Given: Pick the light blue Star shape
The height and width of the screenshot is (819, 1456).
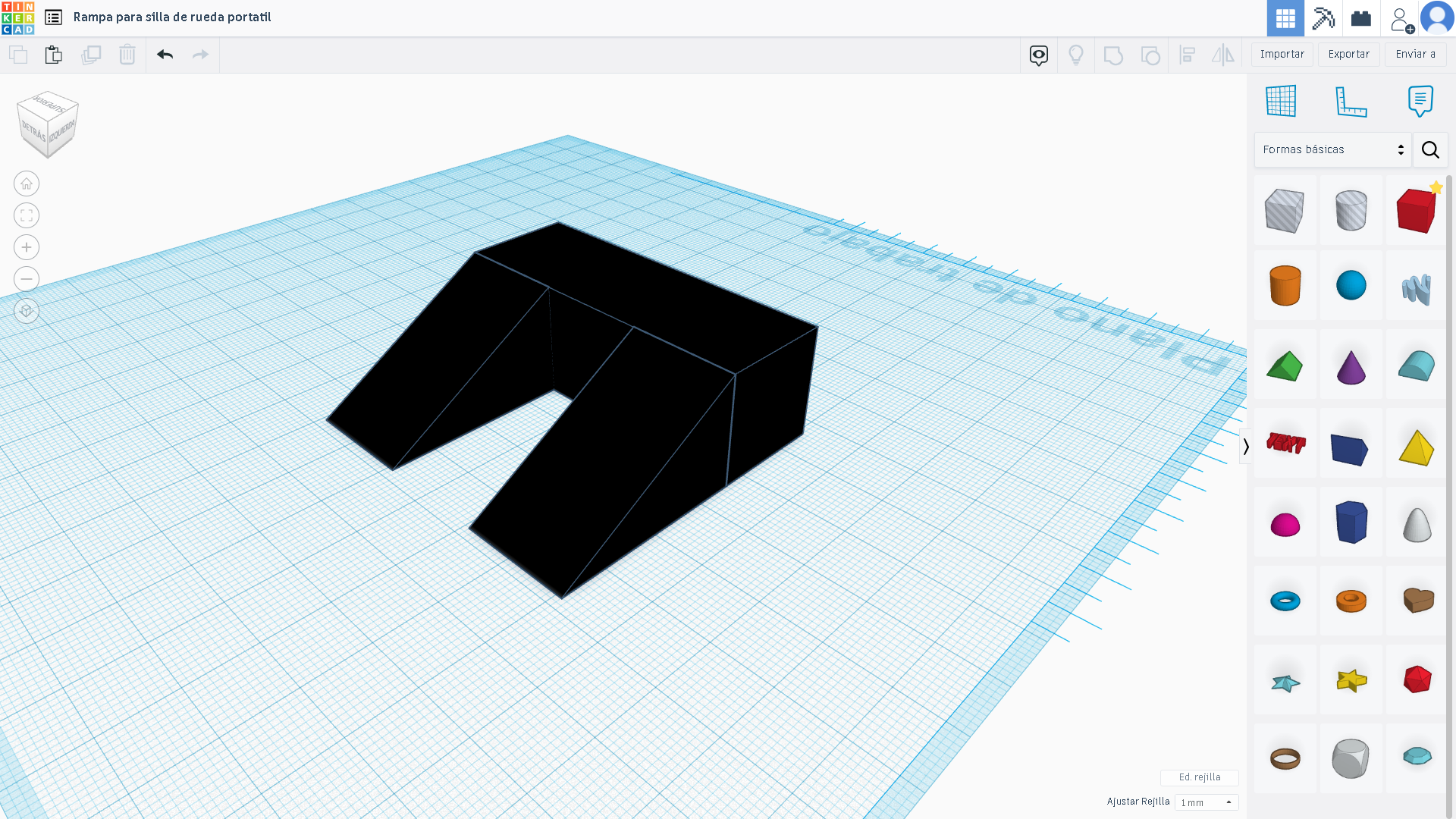Looking at the screenshot, I should [1285, 682].
